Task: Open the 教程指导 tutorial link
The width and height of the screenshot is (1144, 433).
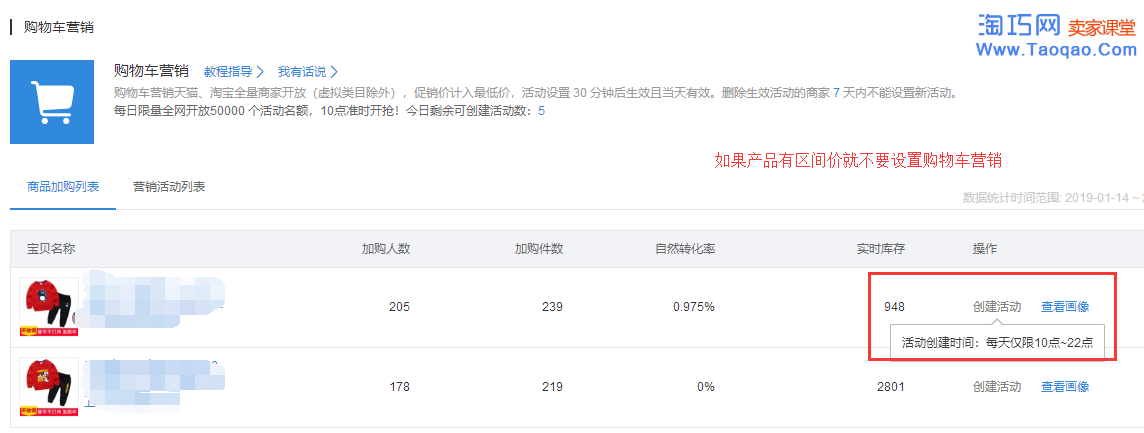Action: tap(228, 72)
